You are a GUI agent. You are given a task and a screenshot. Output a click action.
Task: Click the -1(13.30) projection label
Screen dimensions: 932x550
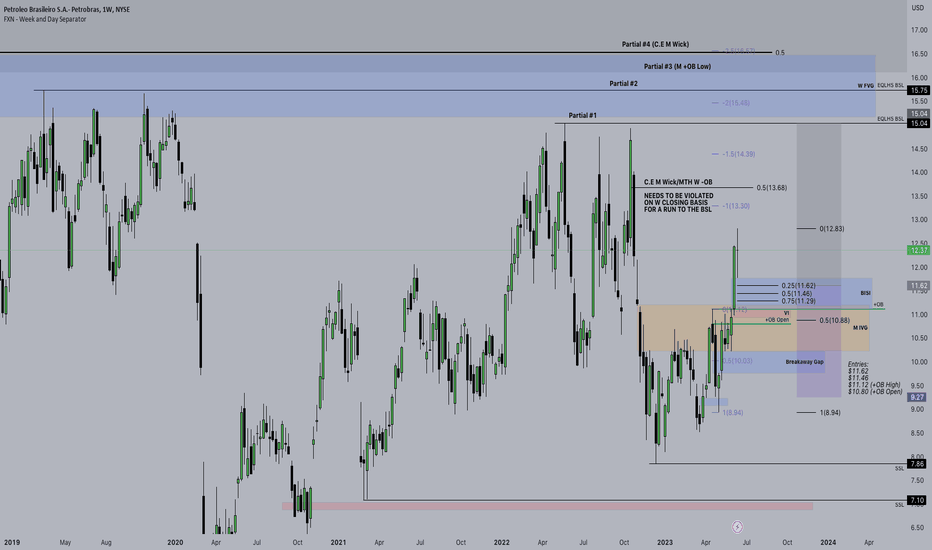pos(736,206)
